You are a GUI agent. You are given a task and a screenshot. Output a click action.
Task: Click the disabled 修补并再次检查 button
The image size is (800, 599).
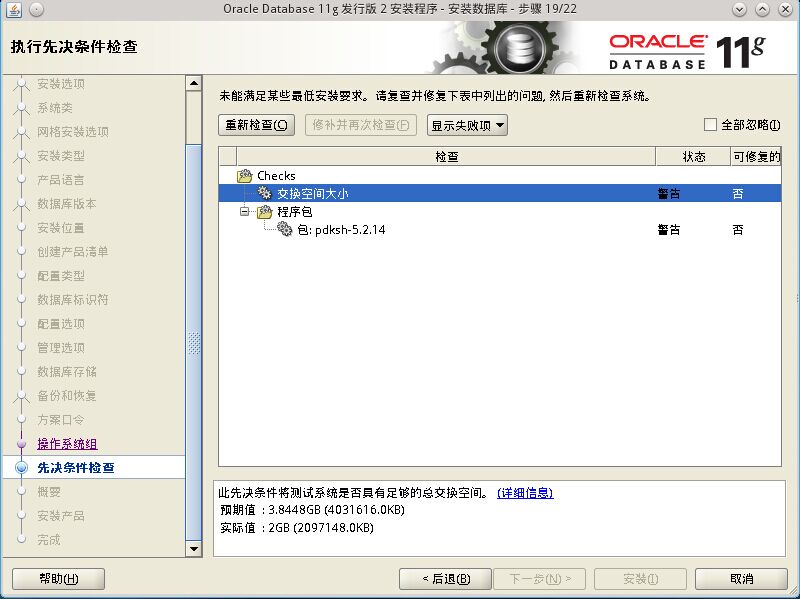361,125
